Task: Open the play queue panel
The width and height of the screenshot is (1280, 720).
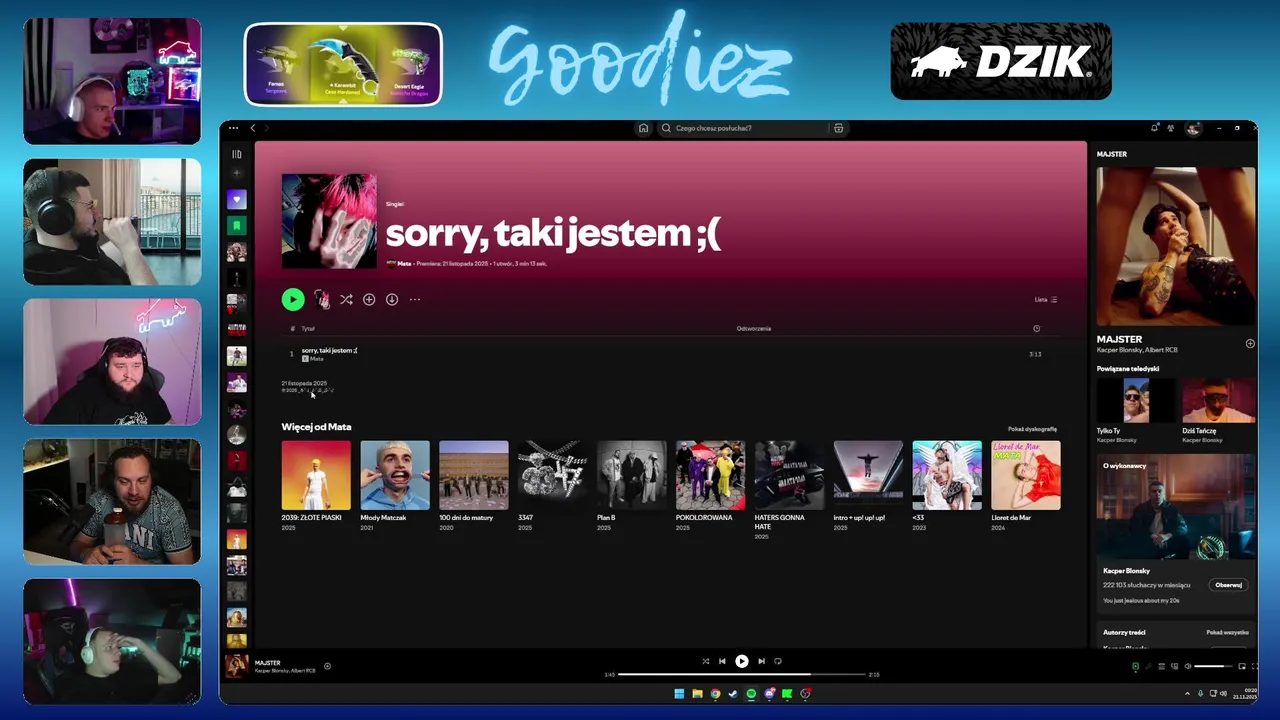Action: point(1162,666)
